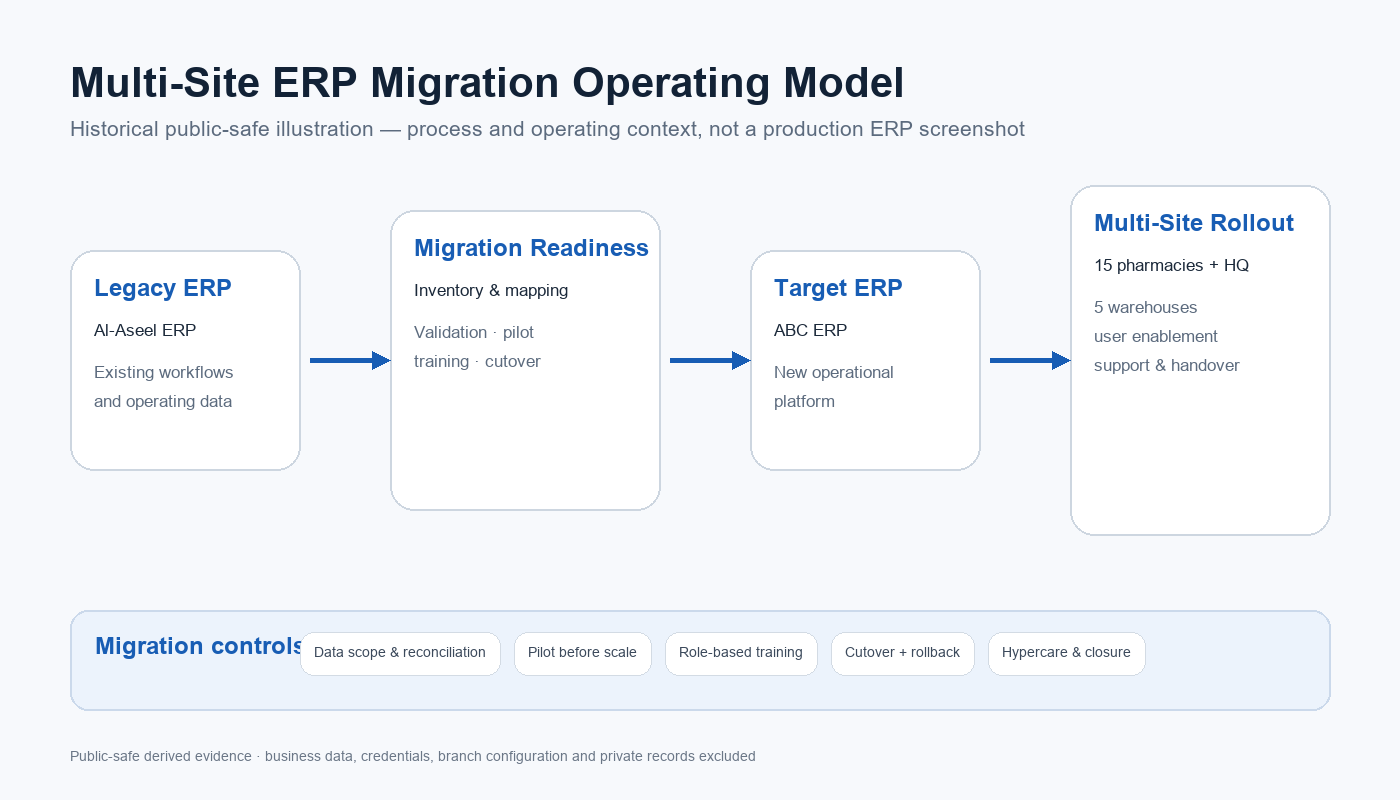Click the Target ERP heading
The width and height of the screenshot is (1400, 800).
(x=838, y=288)
